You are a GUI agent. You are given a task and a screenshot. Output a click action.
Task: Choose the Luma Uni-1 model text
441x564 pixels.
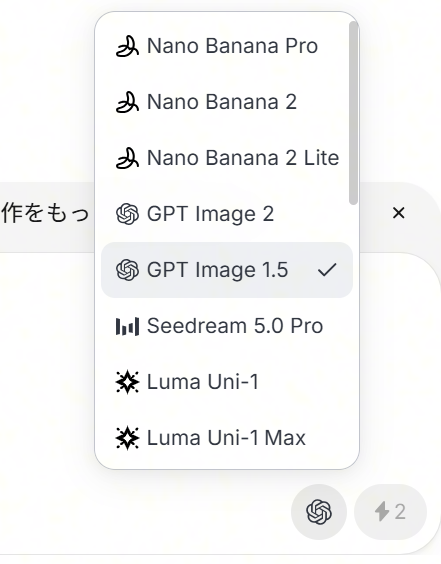click(203, 382)
